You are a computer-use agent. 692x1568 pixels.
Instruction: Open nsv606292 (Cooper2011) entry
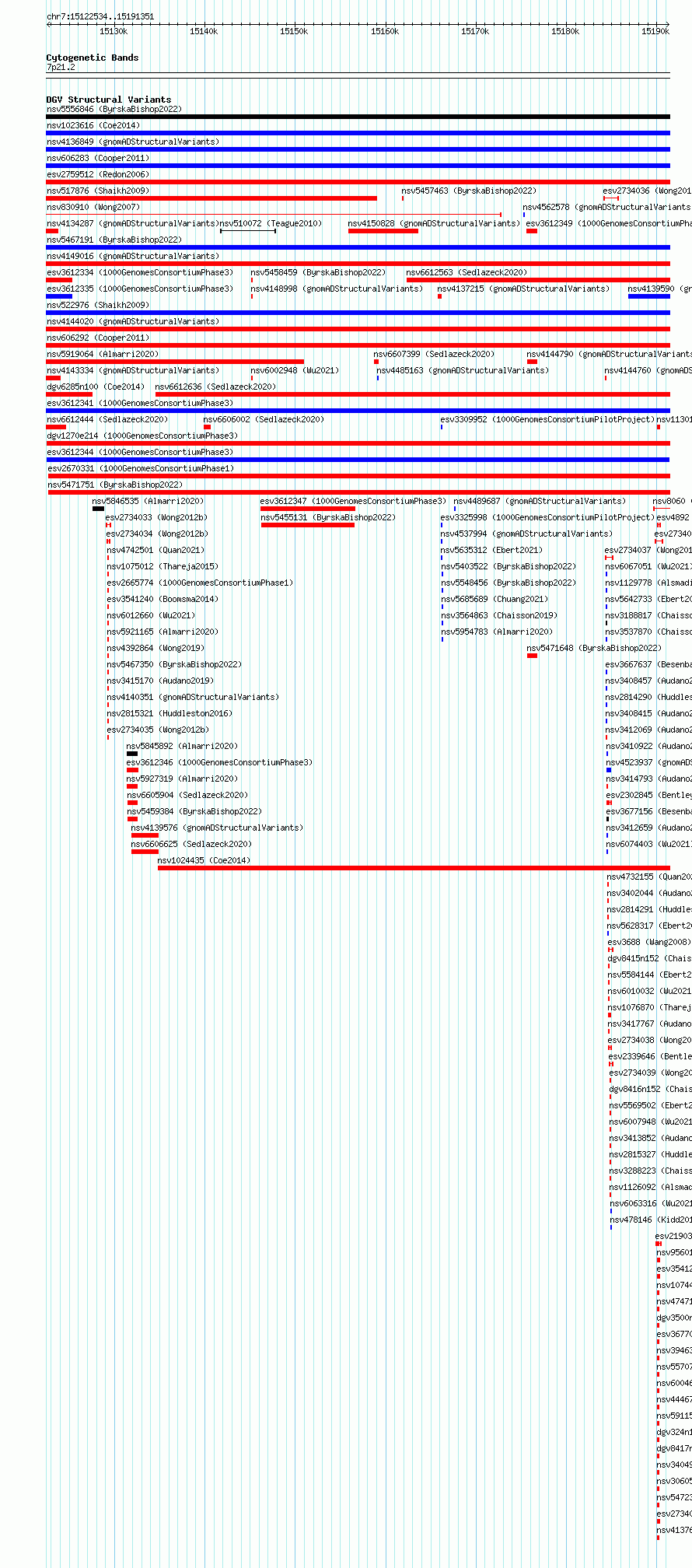98,338
